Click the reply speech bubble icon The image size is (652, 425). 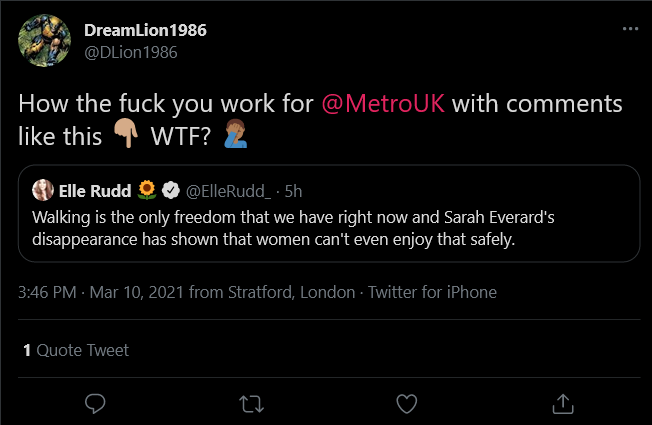click(95, 403)
